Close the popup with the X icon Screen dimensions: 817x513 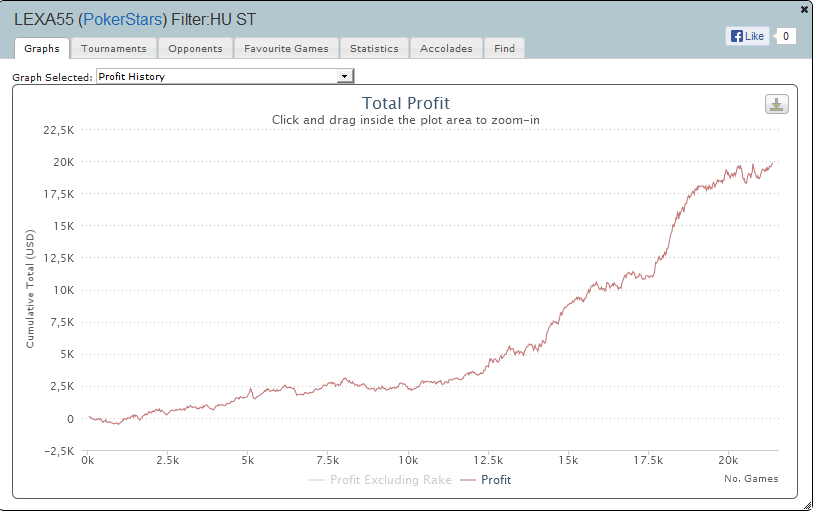click(x=804, y=9)
